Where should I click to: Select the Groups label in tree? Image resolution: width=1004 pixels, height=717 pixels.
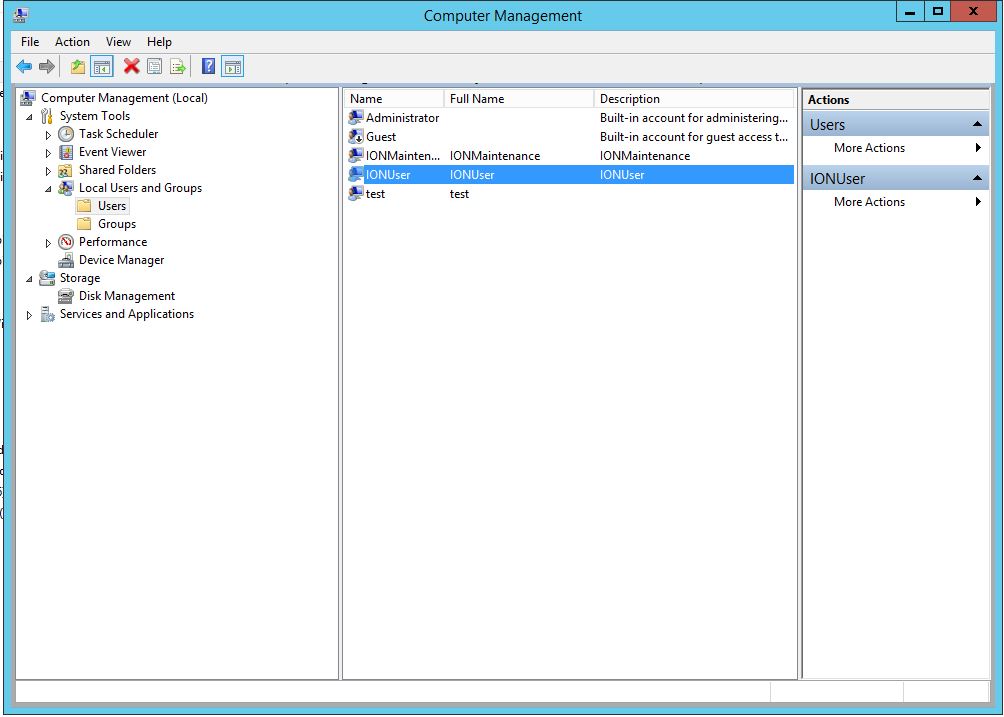[117, 224]
